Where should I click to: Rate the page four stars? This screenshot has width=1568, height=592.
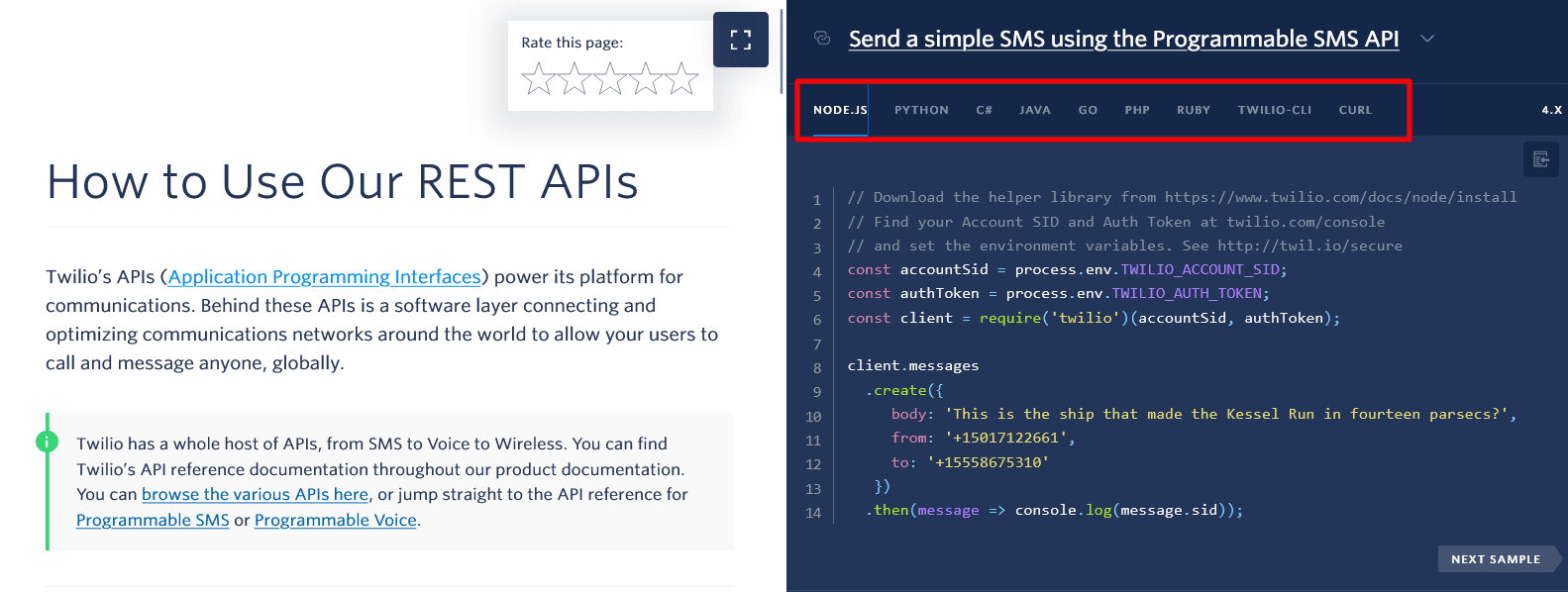click(646, 79)
